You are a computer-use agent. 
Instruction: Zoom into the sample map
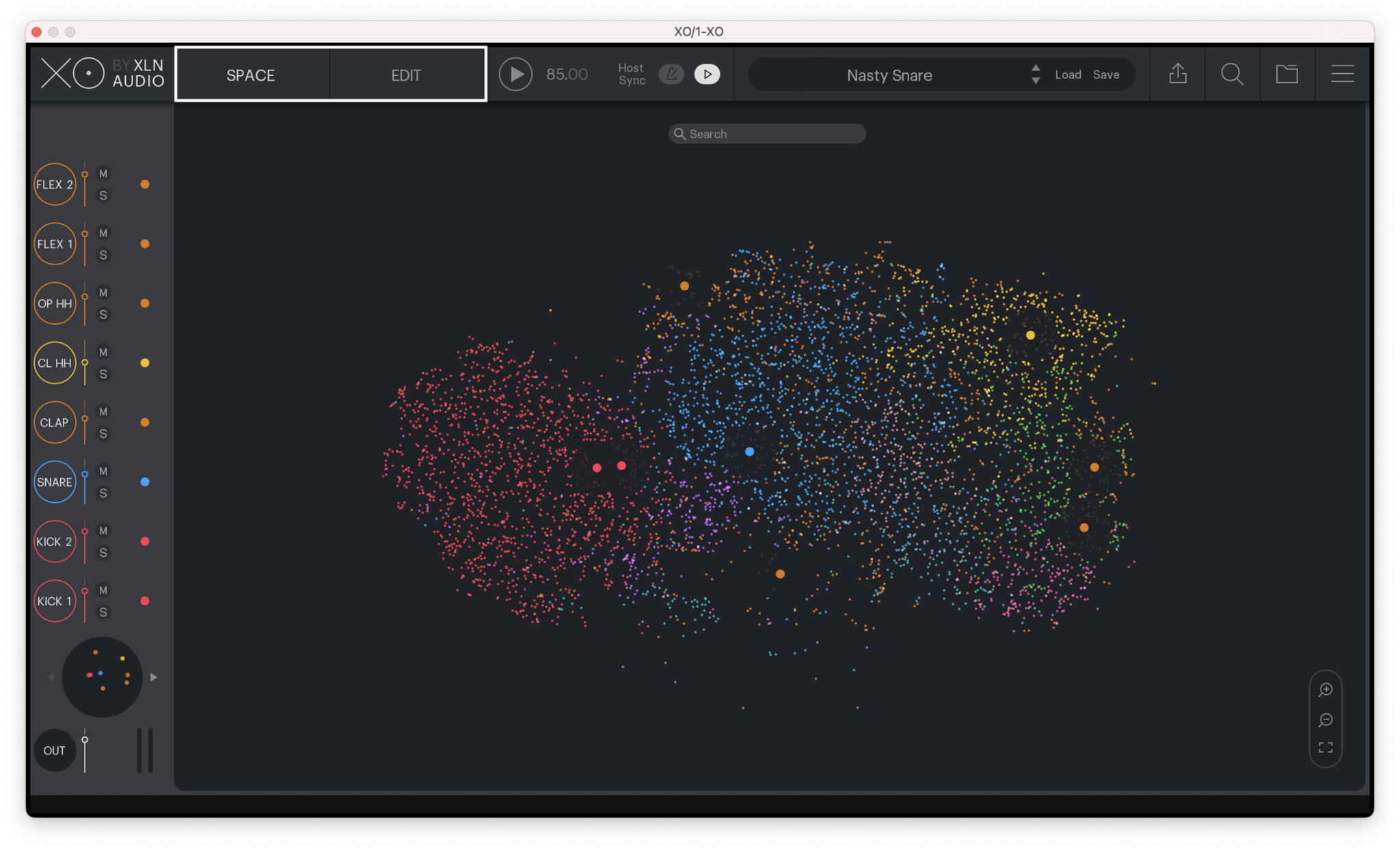coord(1325,689)
